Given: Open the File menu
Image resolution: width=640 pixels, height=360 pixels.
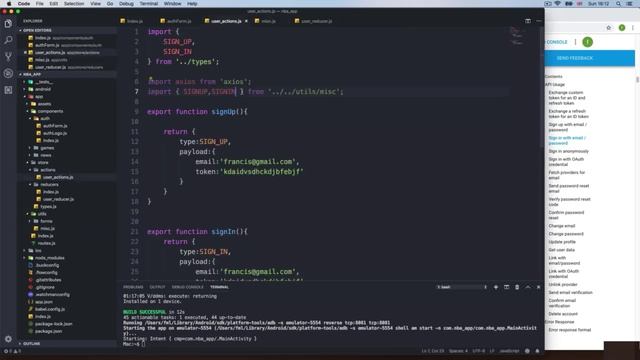Looking at the screenshot, I should [40, 4].
